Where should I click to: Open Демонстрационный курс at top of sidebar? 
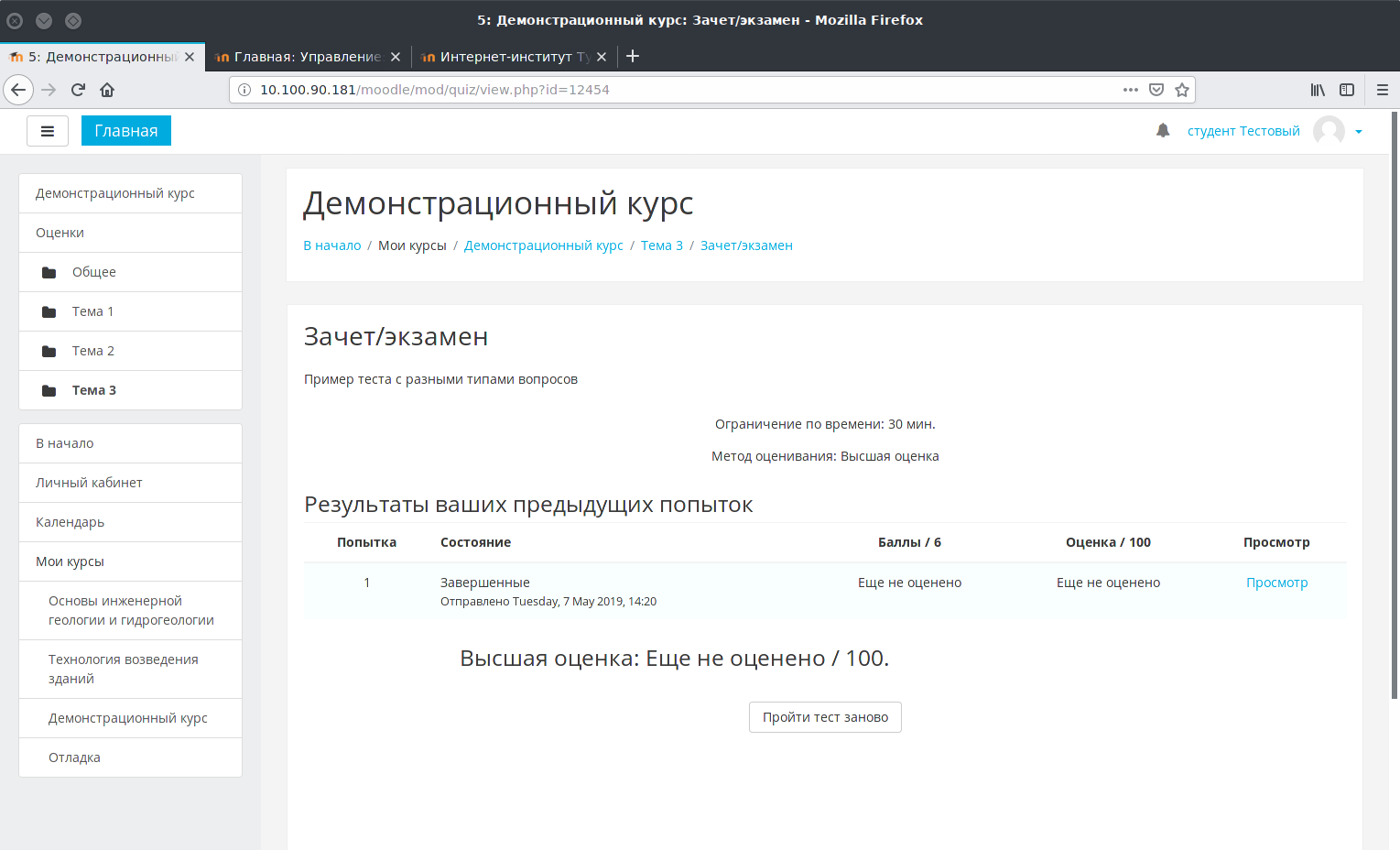click(130, 193)
